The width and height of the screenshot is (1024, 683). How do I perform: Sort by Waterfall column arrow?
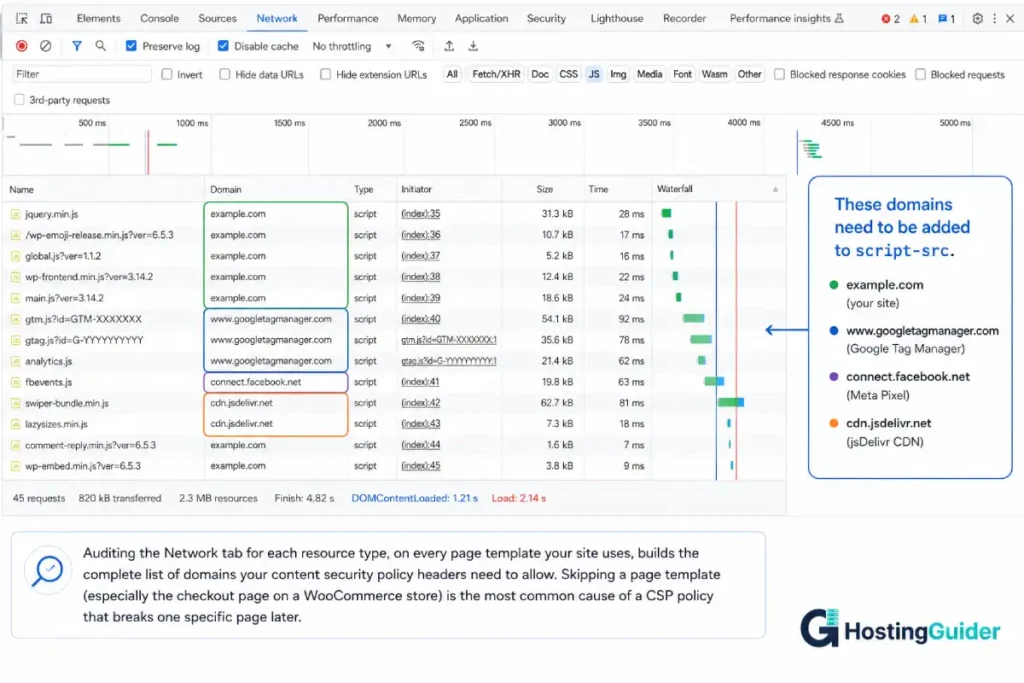tap(775, 189)
